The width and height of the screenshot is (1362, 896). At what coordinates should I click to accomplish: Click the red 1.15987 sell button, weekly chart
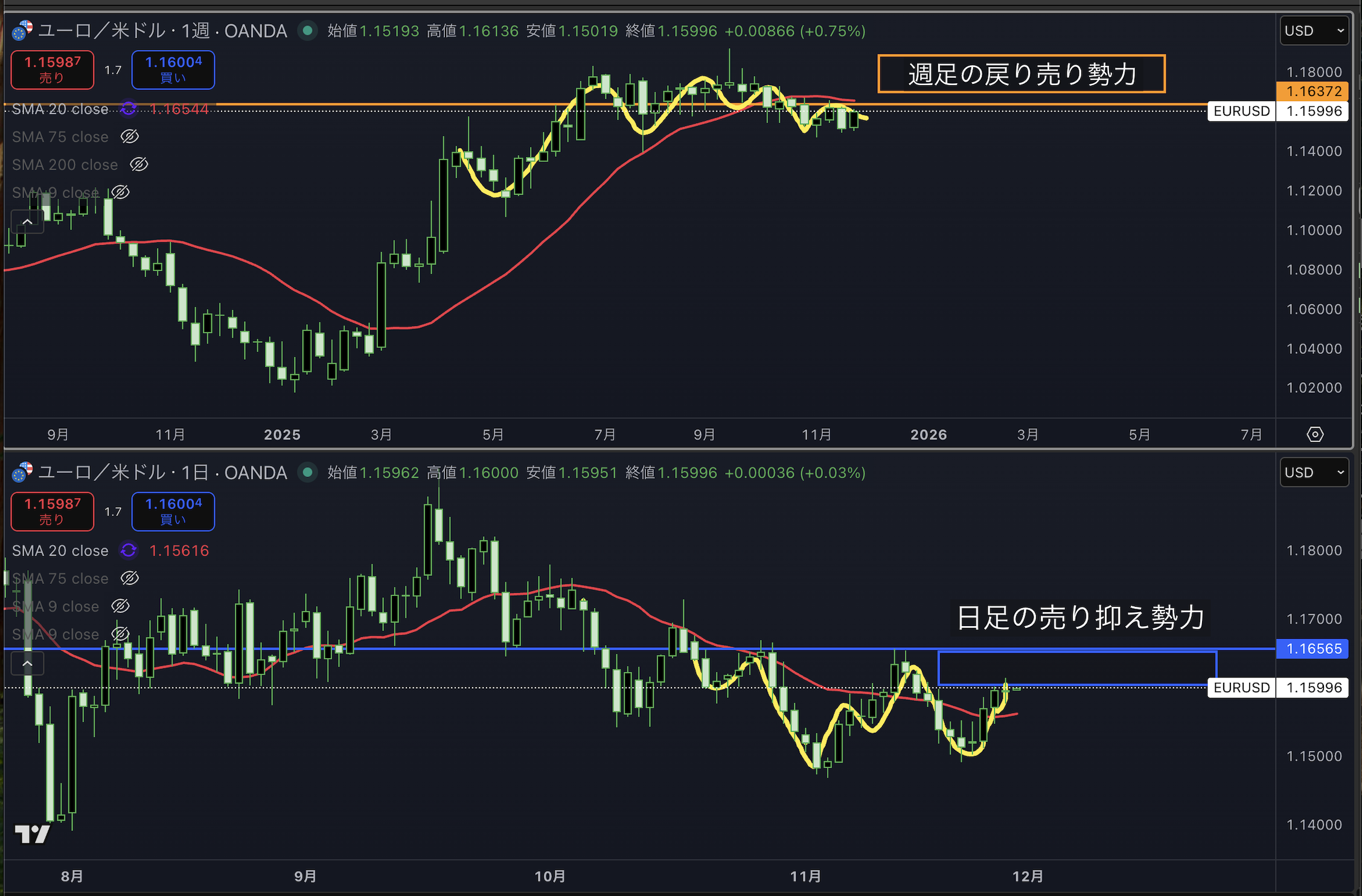53,69
